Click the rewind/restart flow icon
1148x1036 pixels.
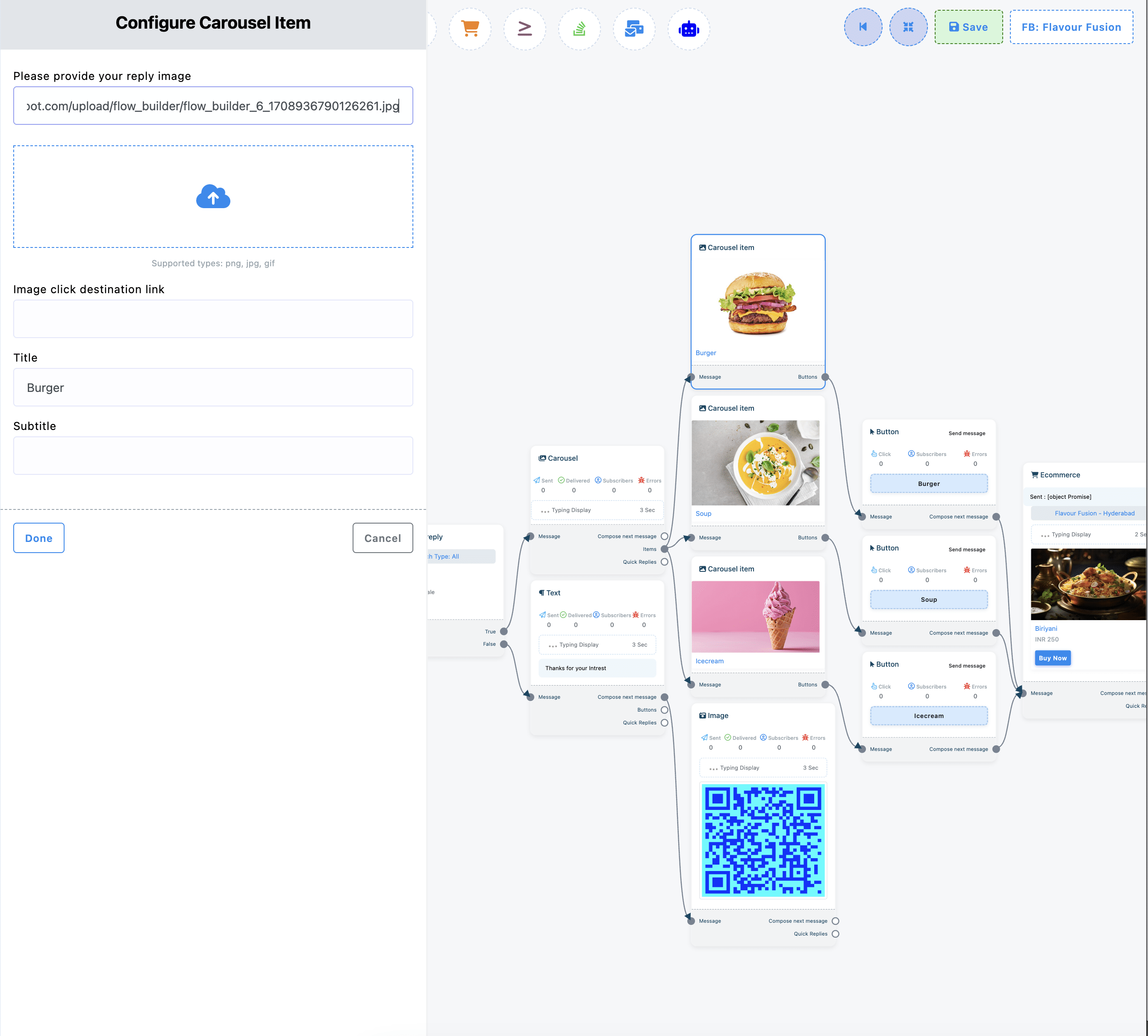point(862,27)
